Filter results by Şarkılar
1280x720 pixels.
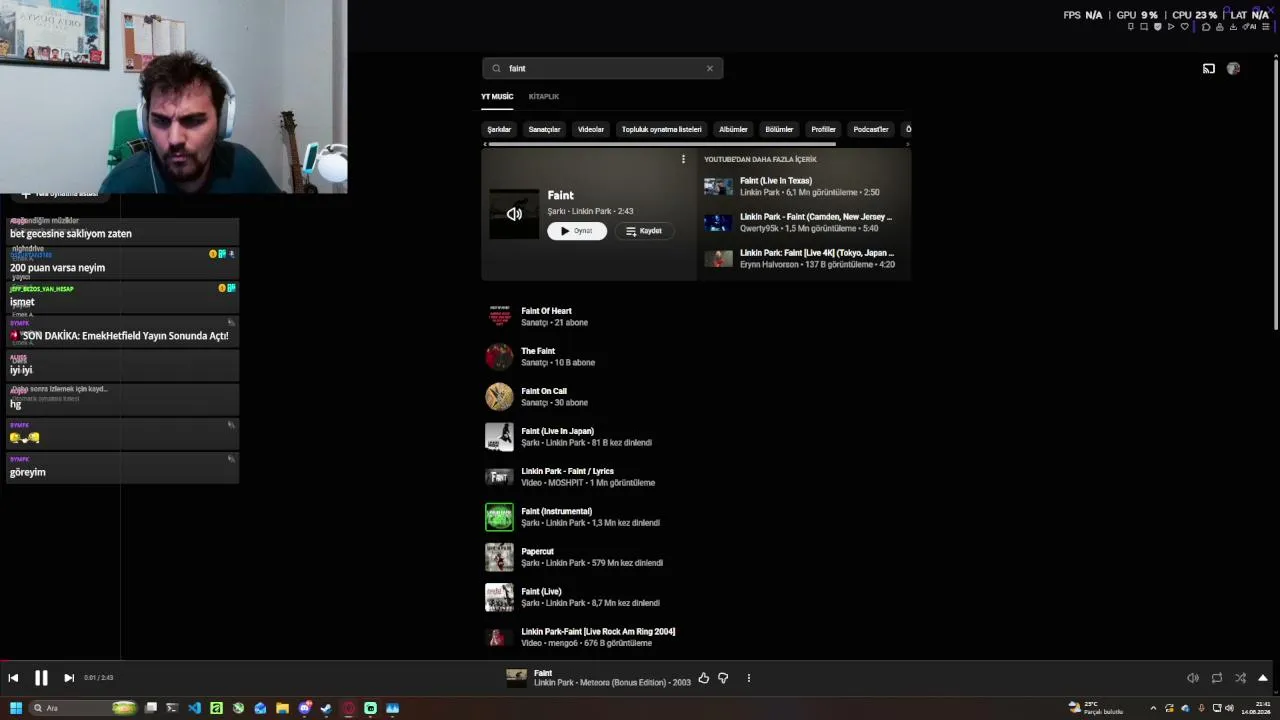[499, 129]
